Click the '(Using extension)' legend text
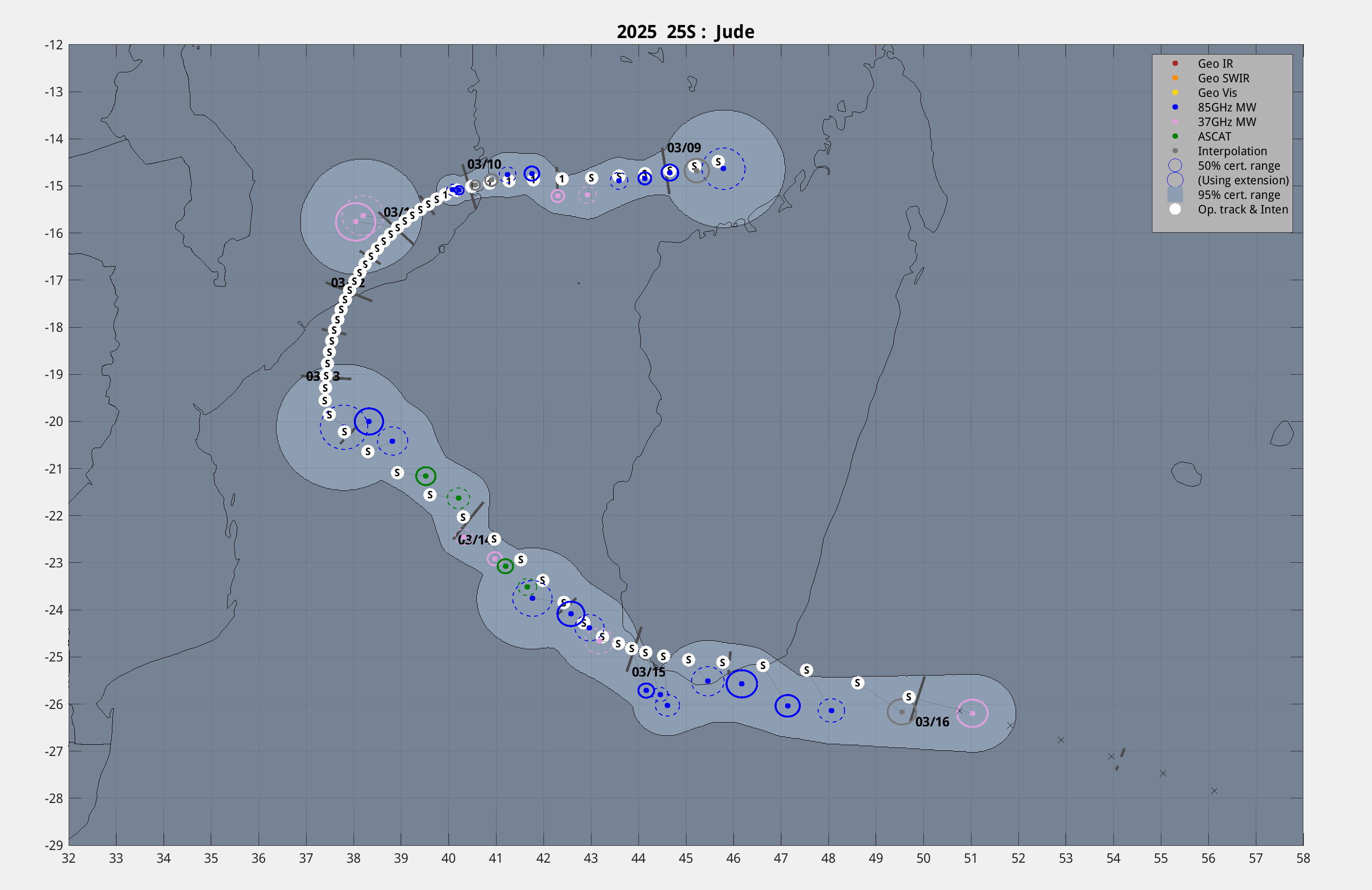Image resolution: width=1372 pixels, height=890 pixels. point(1243,181)
